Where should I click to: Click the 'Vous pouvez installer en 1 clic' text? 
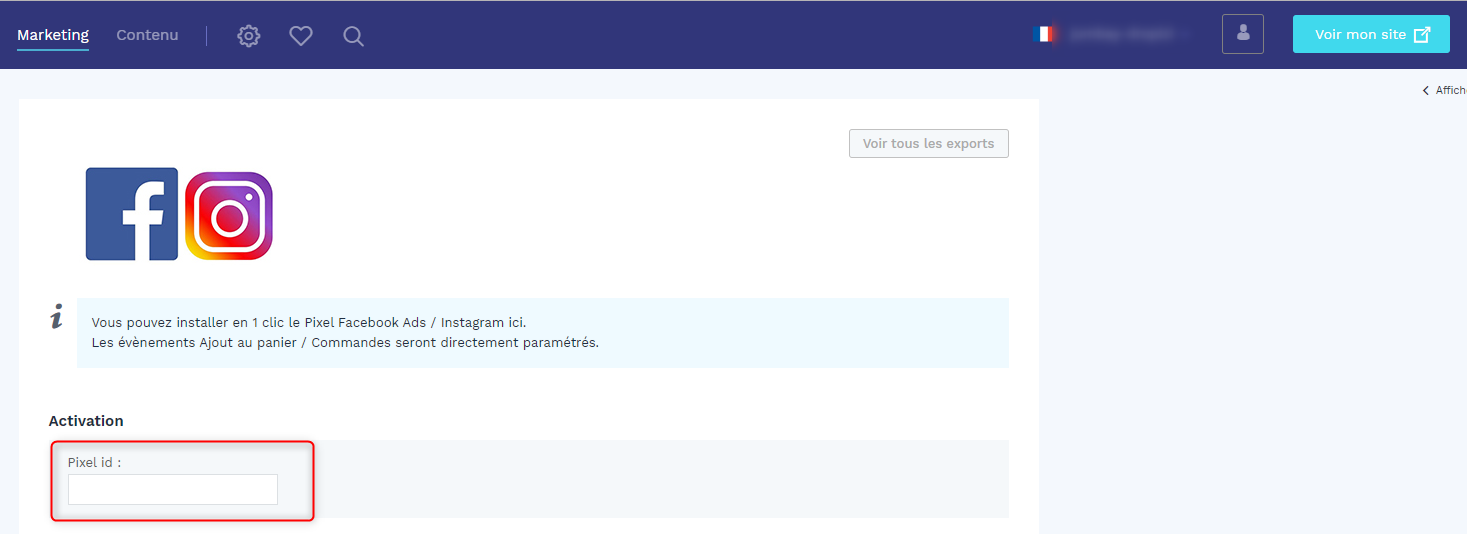[309, 323]
